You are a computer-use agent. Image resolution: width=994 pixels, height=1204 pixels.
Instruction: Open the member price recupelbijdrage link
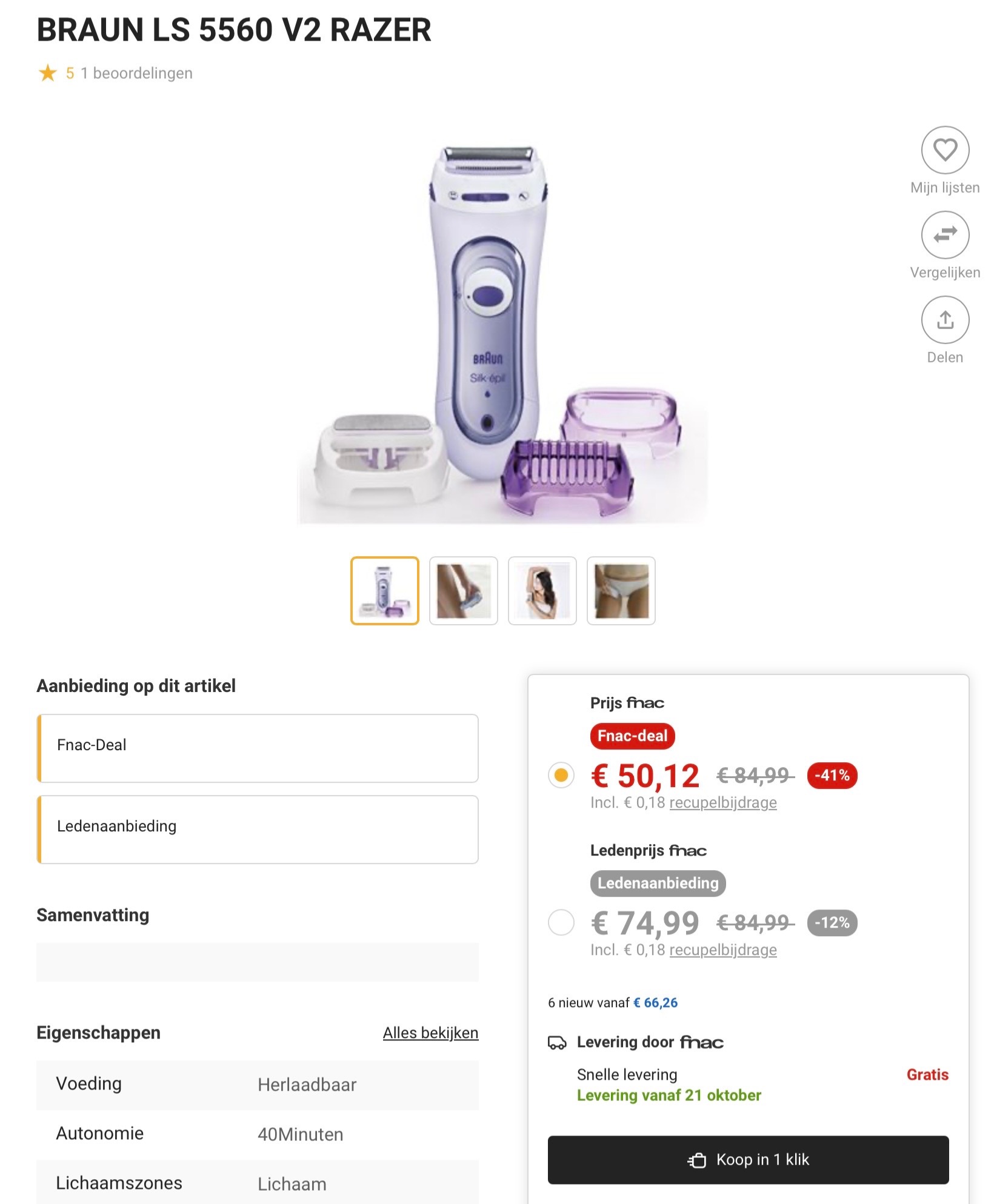[722, 950]
